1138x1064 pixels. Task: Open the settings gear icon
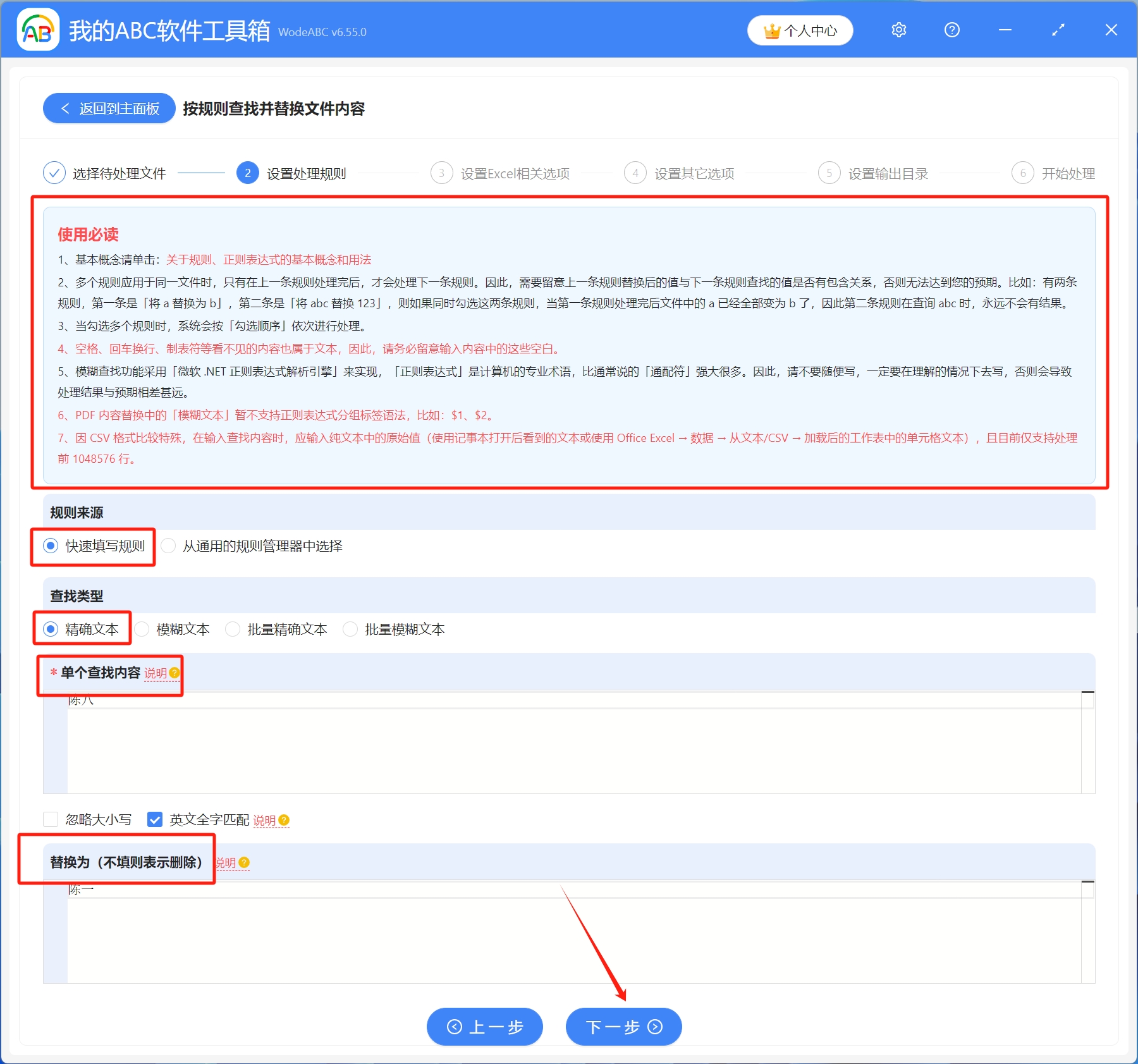[x=898, y=30]
